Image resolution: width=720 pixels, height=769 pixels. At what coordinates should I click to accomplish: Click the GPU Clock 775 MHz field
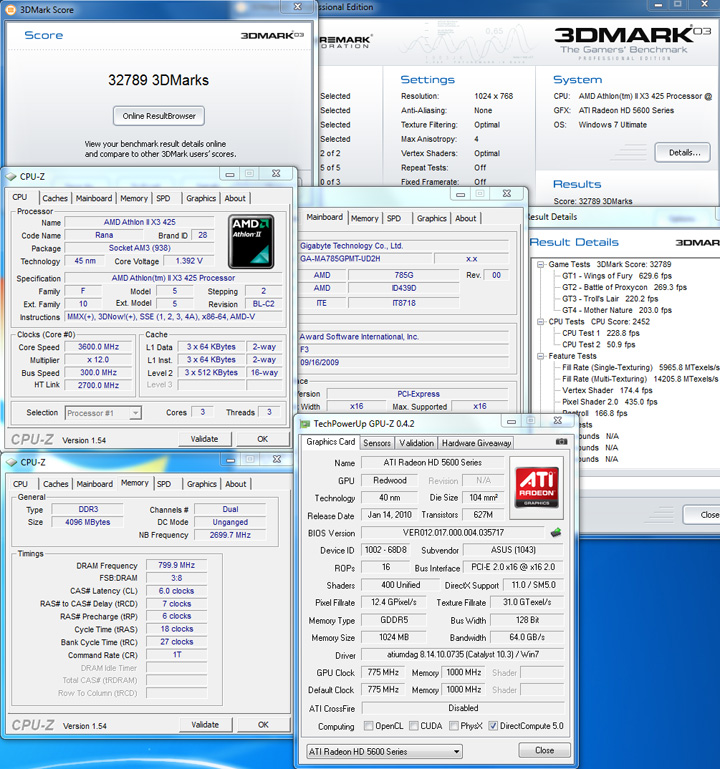coord(383,672)
